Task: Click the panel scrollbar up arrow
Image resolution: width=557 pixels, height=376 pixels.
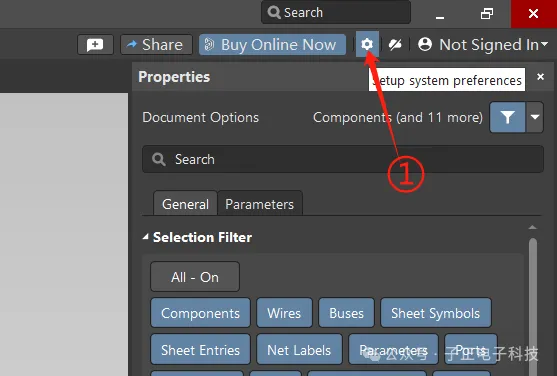Action: pos(532,227)
